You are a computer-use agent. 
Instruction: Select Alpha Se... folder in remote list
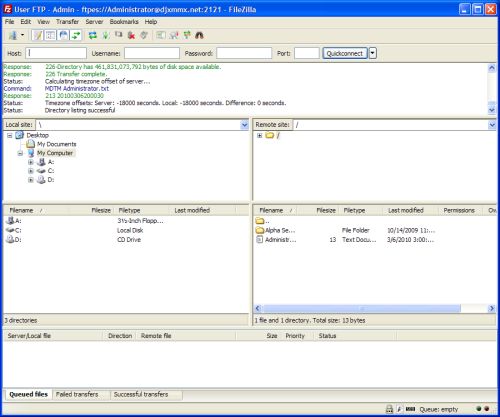[275, 230]
